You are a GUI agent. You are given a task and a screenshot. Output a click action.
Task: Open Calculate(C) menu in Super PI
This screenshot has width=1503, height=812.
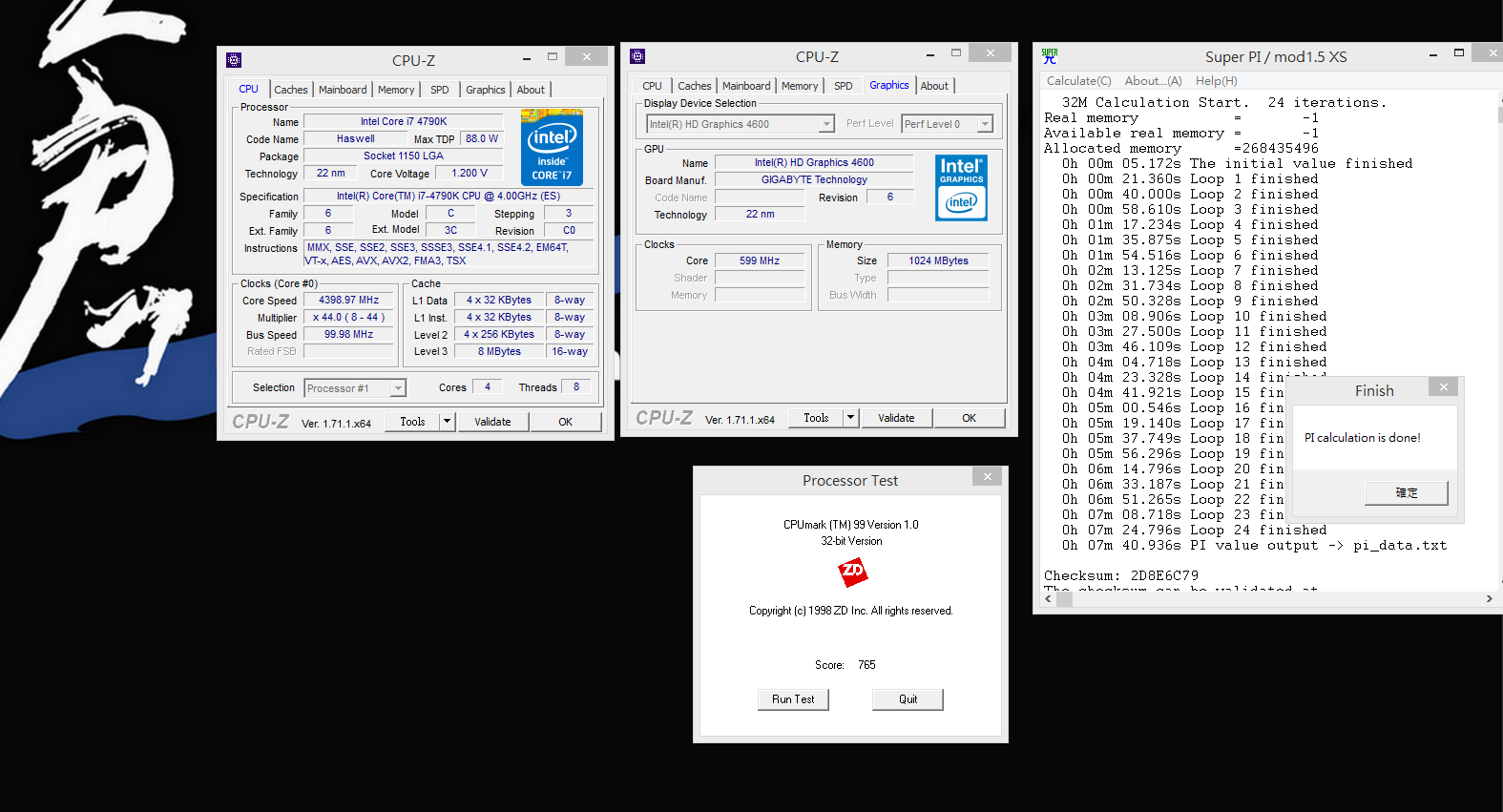tap(1079, 81)
